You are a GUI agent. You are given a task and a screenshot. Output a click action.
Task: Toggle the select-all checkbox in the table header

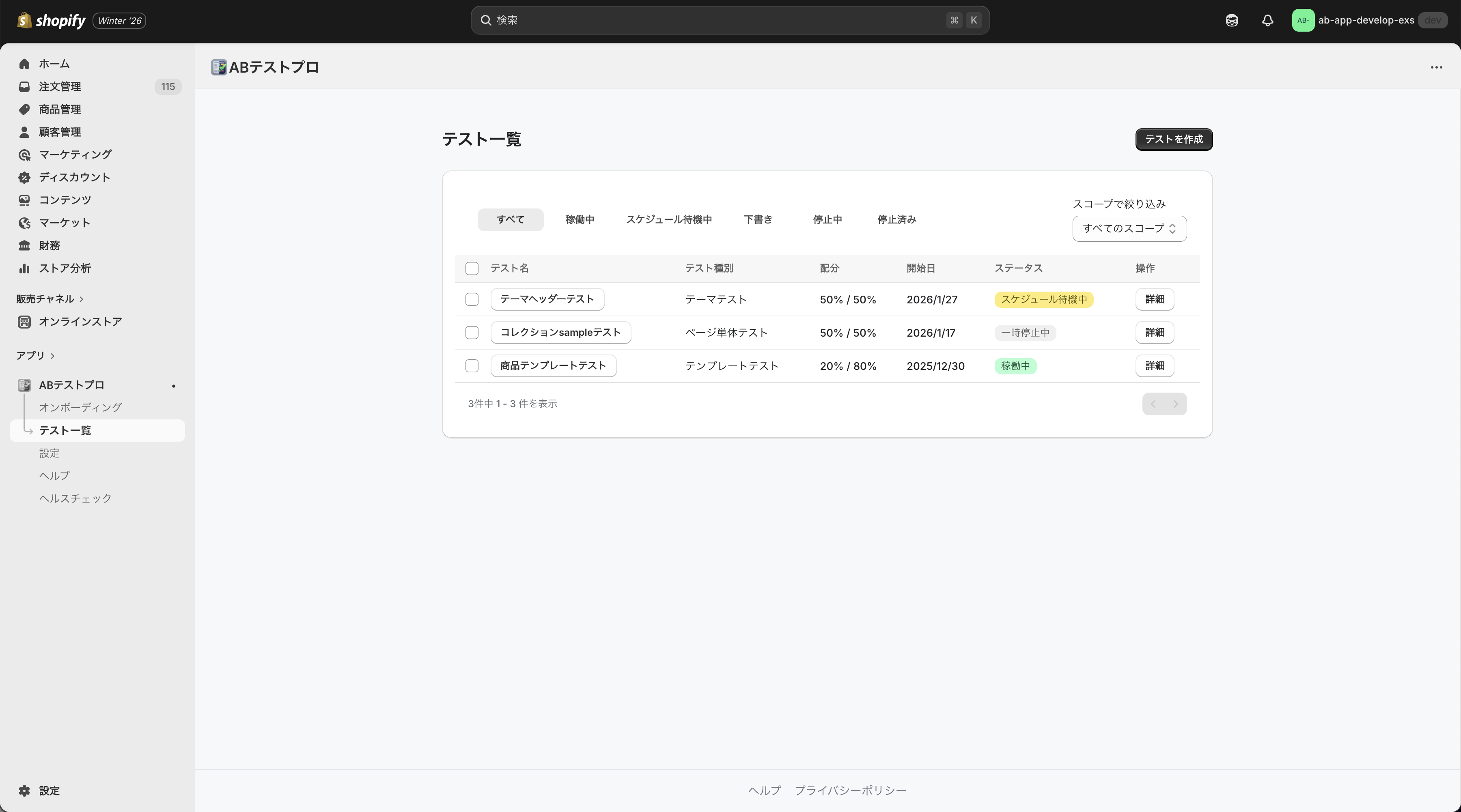471,268
